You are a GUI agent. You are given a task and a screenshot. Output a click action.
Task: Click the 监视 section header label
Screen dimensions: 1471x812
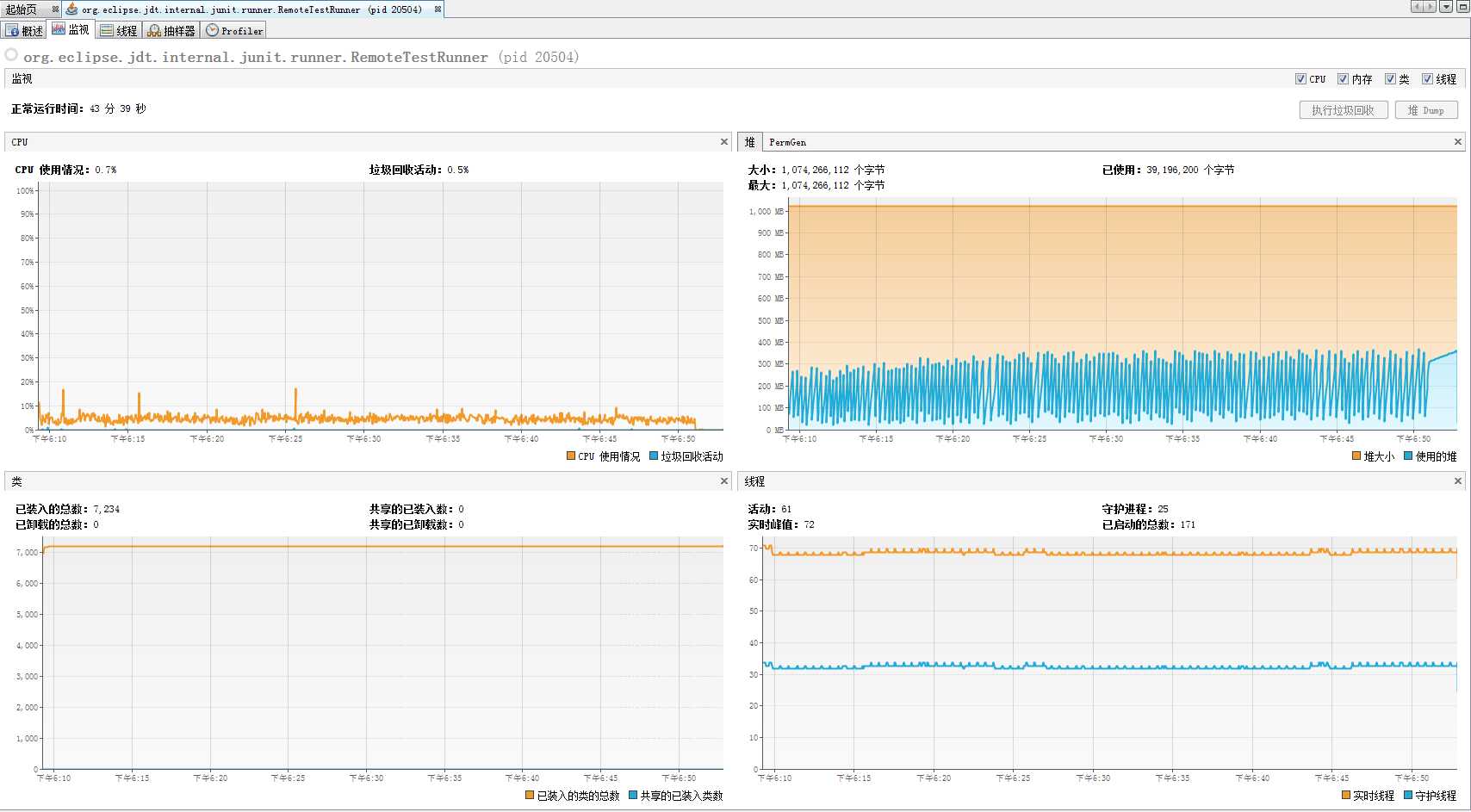pos(22,78)
